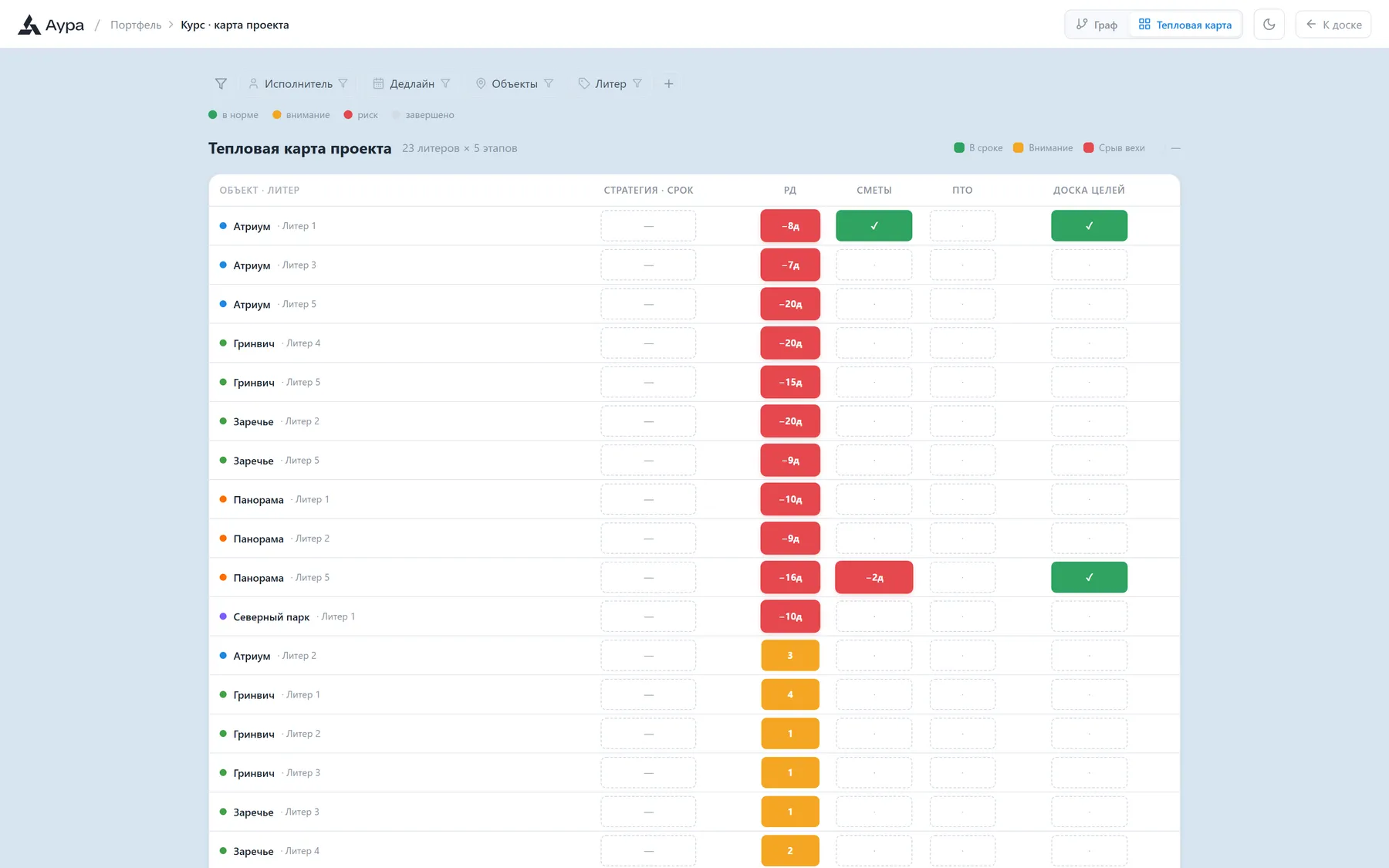Click the Граф view branch icon

pos(1082,25)
